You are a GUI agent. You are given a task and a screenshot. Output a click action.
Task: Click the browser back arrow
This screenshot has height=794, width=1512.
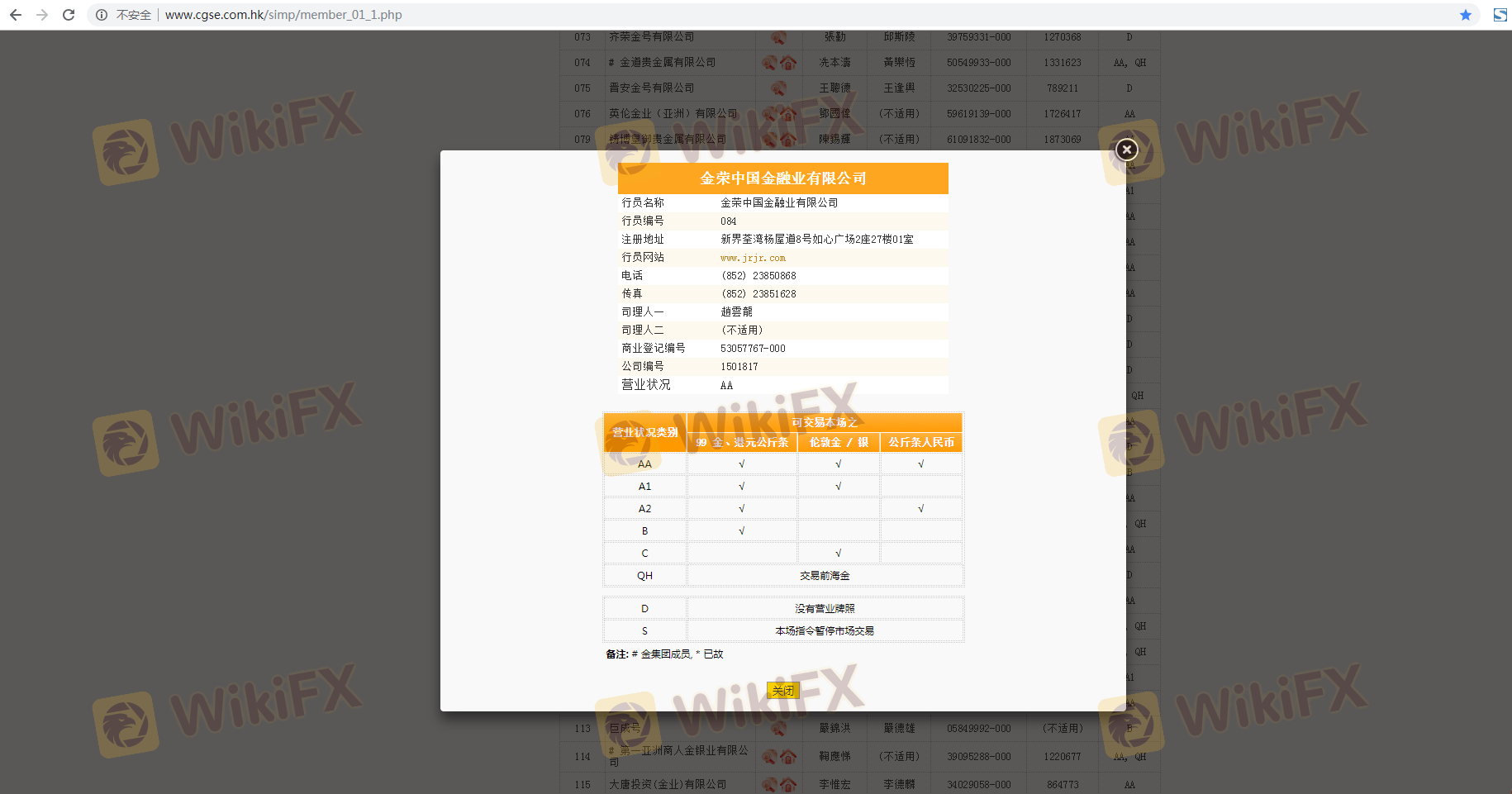[16, 15]
